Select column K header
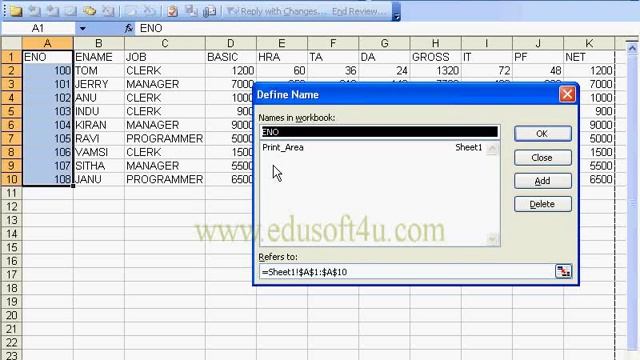The width and height of the screenshot is (640, 360). point(589,43)
